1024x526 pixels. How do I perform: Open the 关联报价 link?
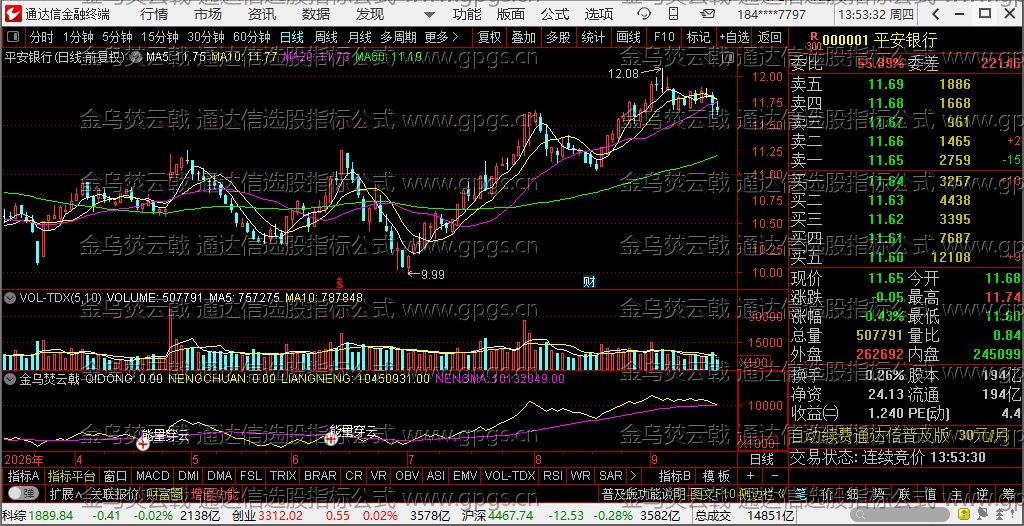point(114,493)
